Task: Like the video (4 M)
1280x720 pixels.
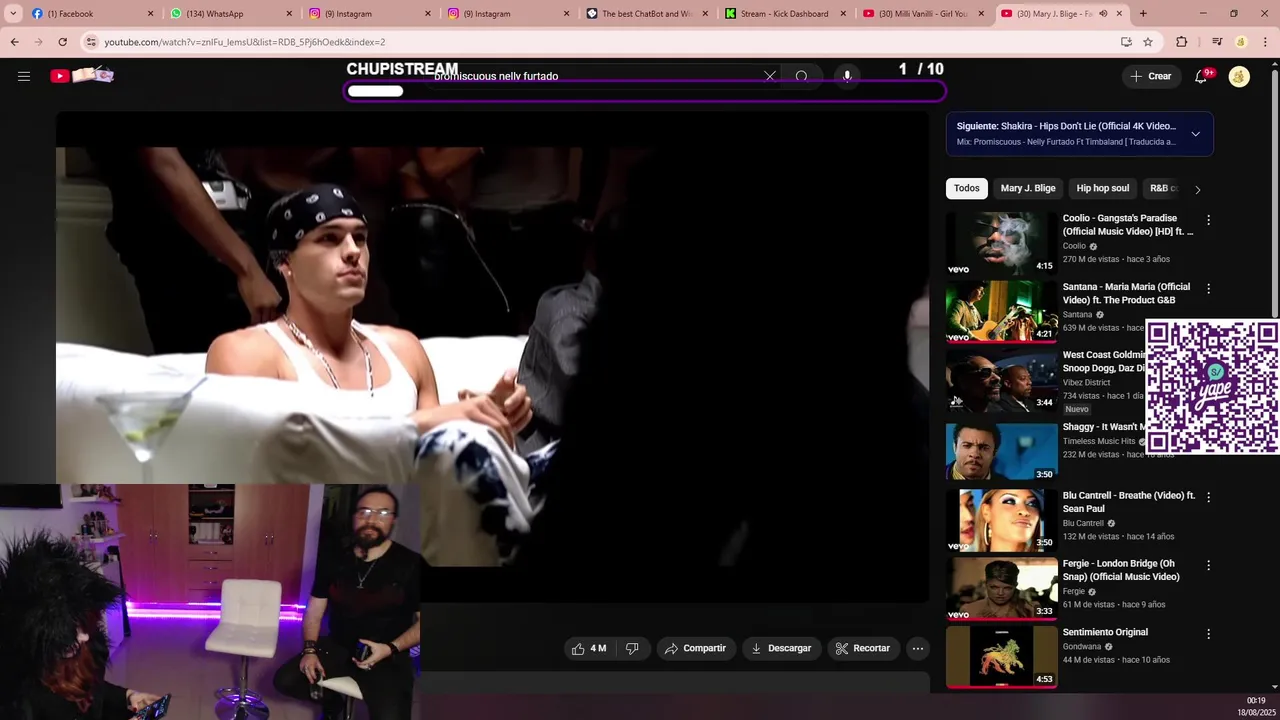Action: pyautogui.click(x=589, y=648)
